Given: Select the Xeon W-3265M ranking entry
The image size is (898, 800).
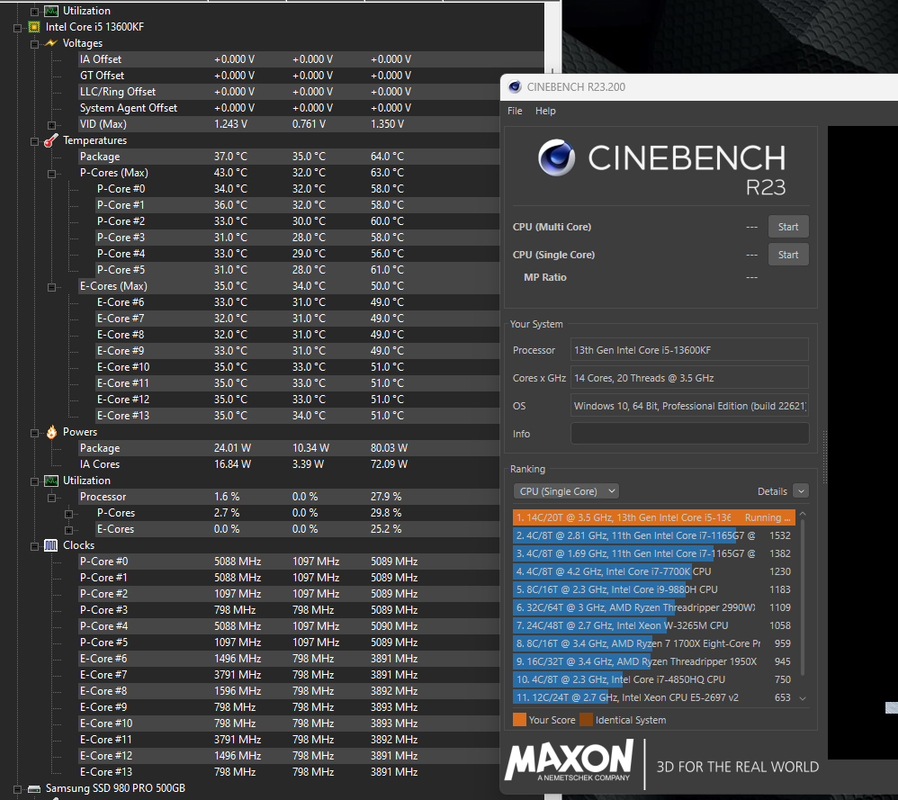Looking at the screenshot, I should tap(653, 625).
